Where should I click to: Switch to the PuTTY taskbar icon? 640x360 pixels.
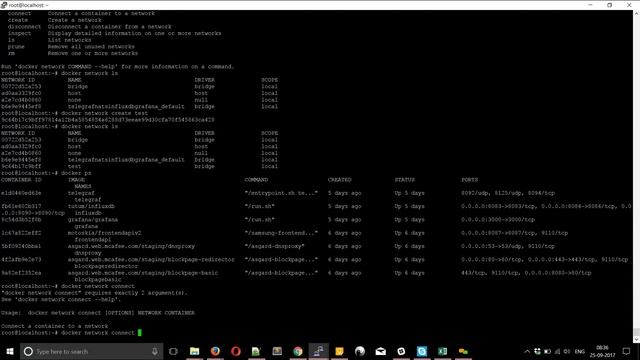coord(318,351)
